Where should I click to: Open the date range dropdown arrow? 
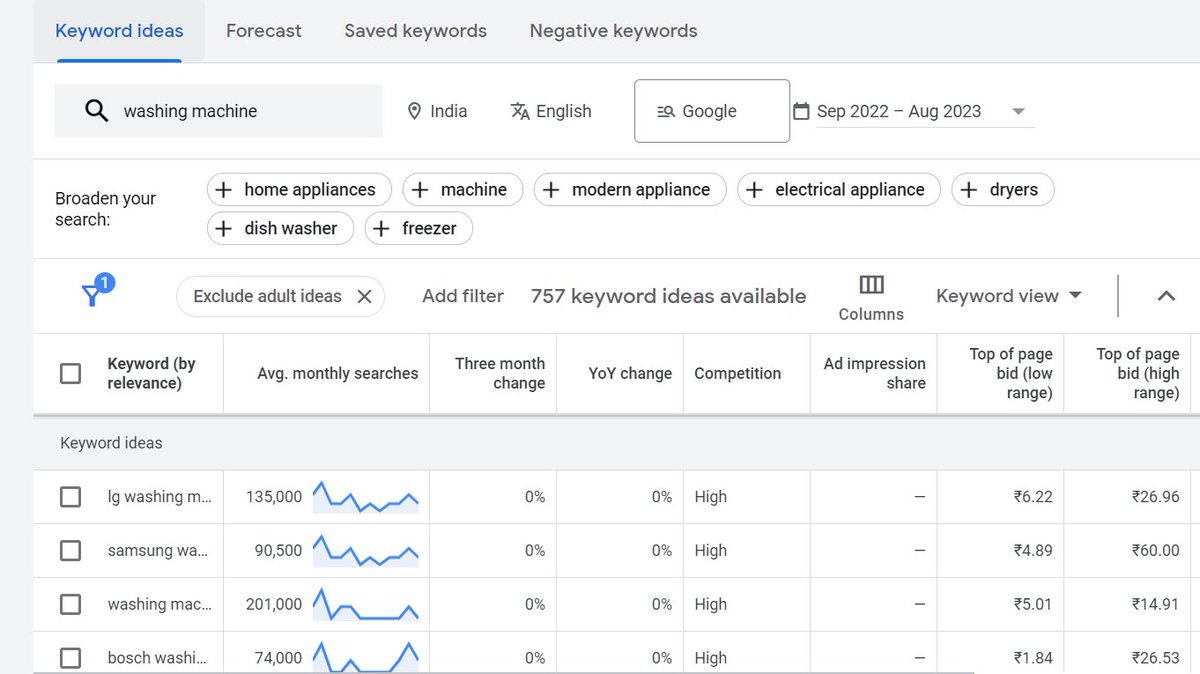tap(1018, 112)
